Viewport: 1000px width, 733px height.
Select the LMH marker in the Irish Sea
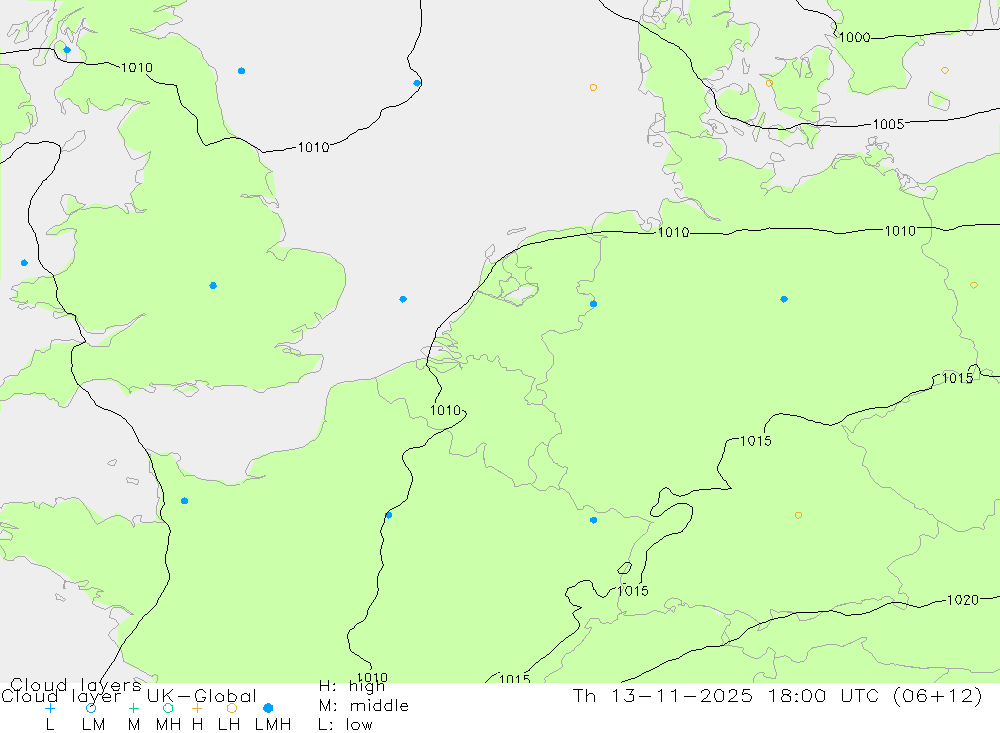pyautogui.click(x=24, y=263)
